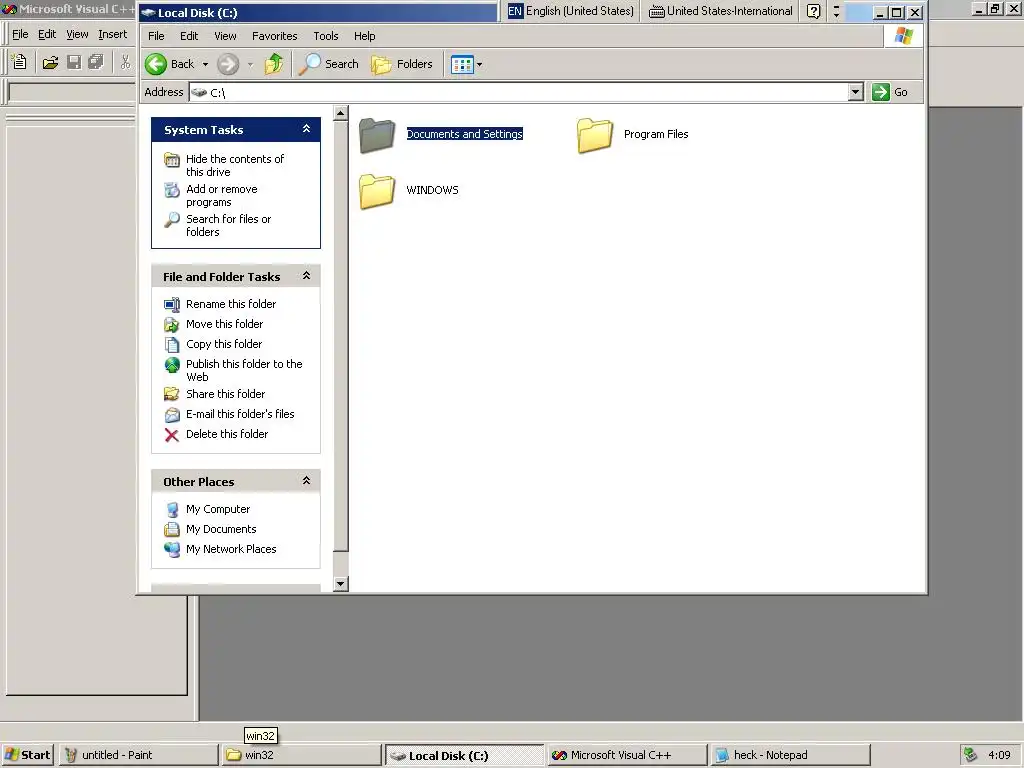Switch to win32 folder taskbar button
Image resolution: width=1024 pixels, height=768 pixels.
(x=301, y=755)
